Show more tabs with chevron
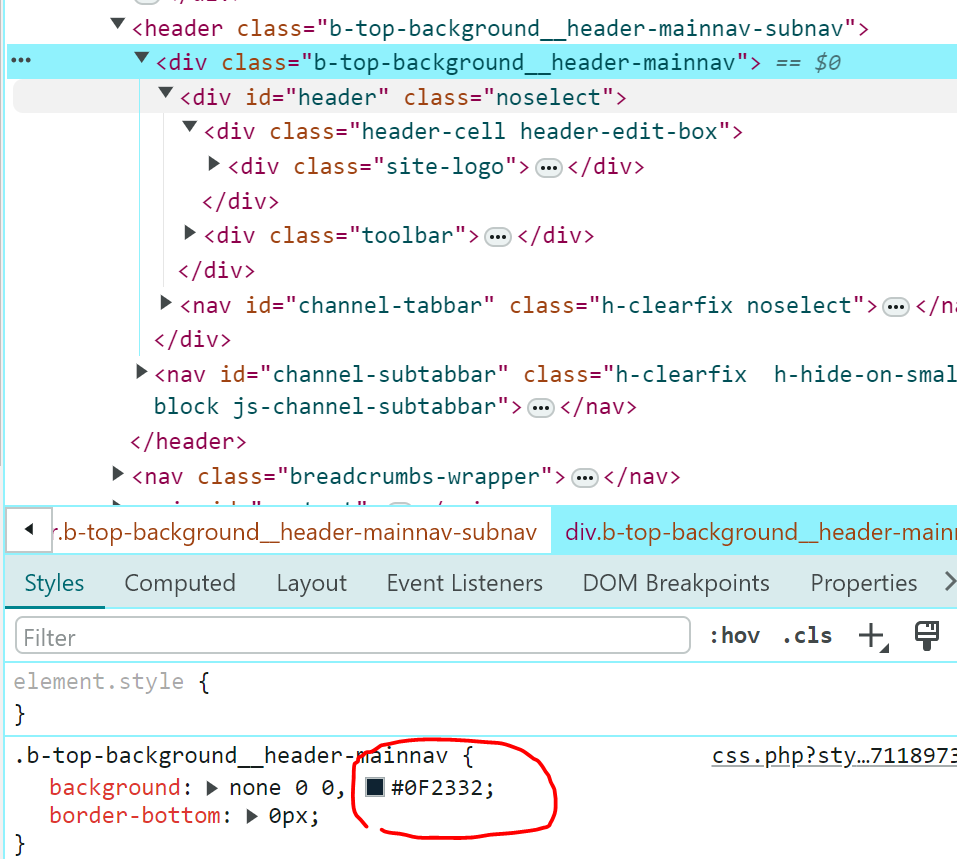 click(948, 581)
